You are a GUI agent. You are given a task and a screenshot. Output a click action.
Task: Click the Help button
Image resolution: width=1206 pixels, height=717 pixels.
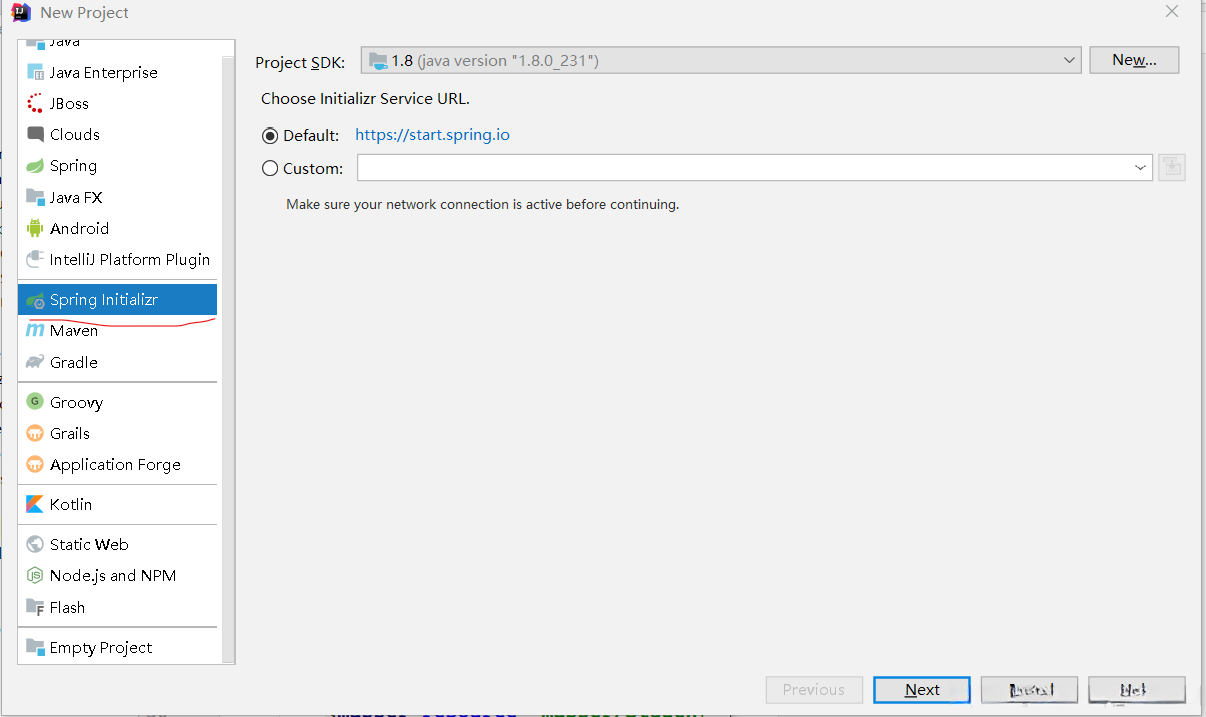coord(1137,690)
